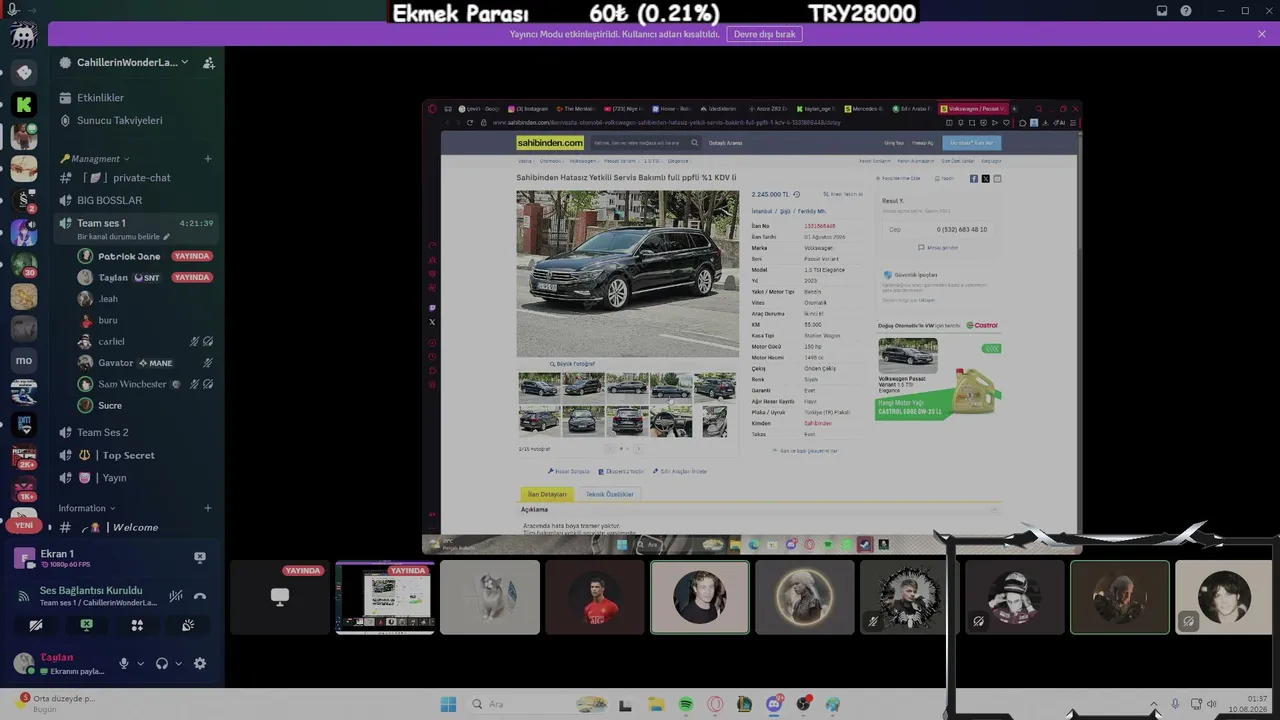Open the Discord inbox icon in title bar

pyautogui.click(x=1162, y=11)
